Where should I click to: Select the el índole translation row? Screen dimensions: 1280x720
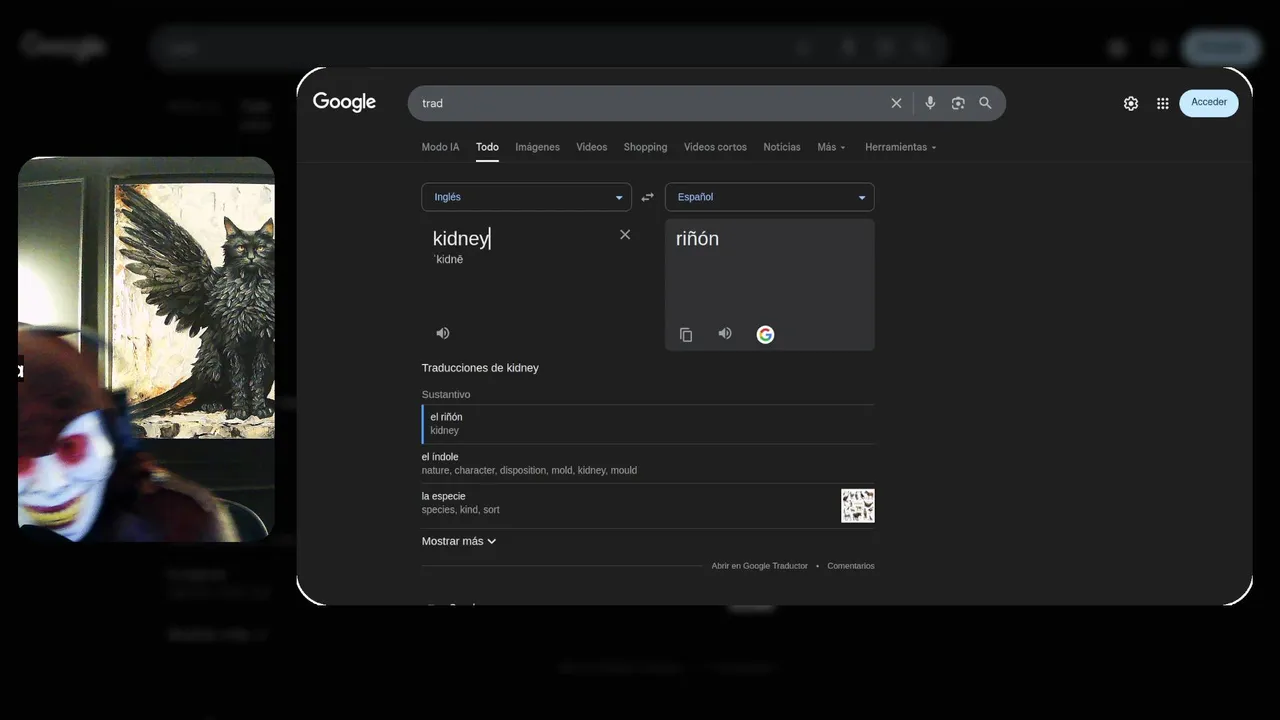[x=648, y=463]
